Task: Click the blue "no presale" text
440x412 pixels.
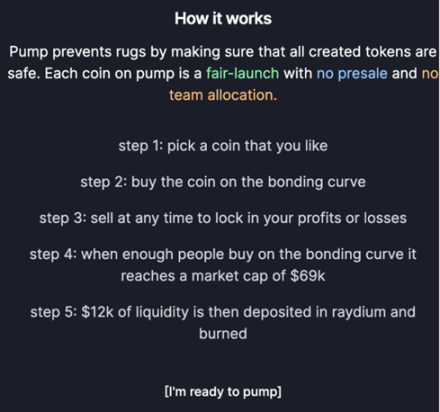Action: [352, 73]
